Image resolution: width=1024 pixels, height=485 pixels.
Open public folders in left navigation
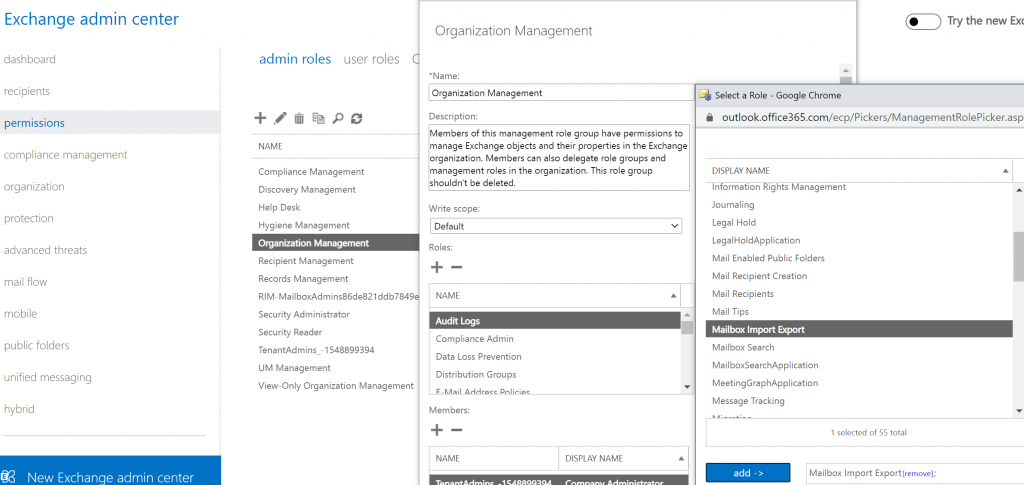click(37, 345)
